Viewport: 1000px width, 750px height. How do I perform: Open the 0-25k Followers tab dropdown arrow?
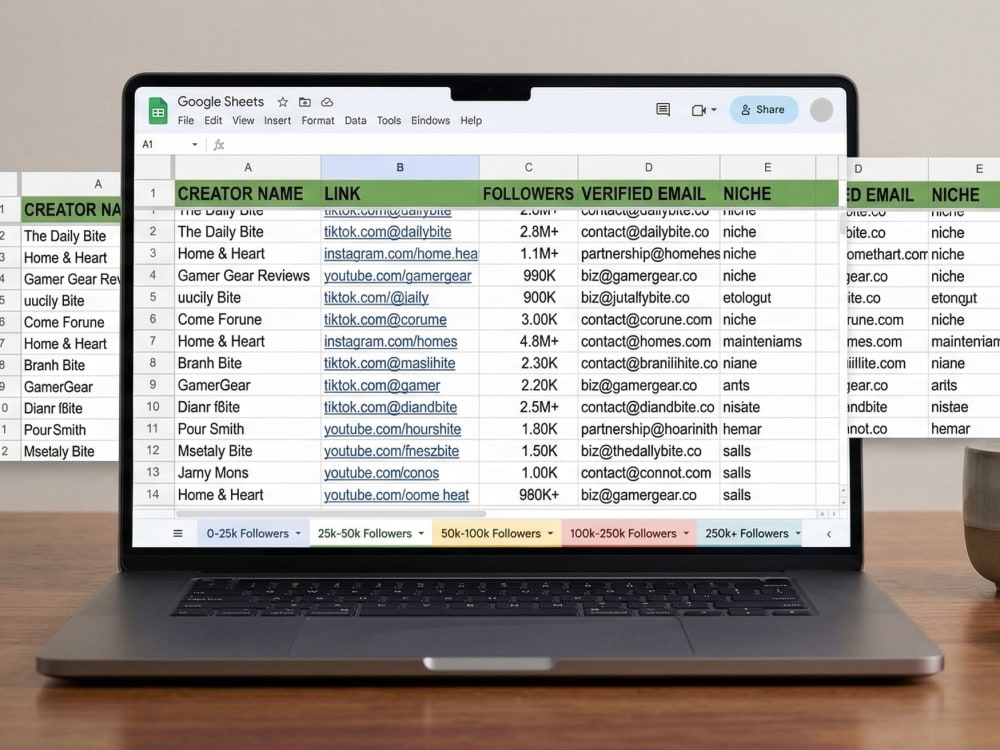298,534
